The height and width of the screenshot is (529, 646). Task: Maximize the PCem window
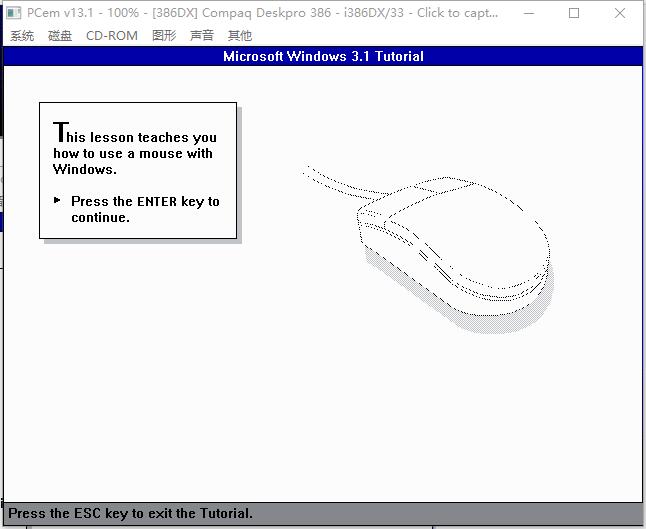(574, 13)
